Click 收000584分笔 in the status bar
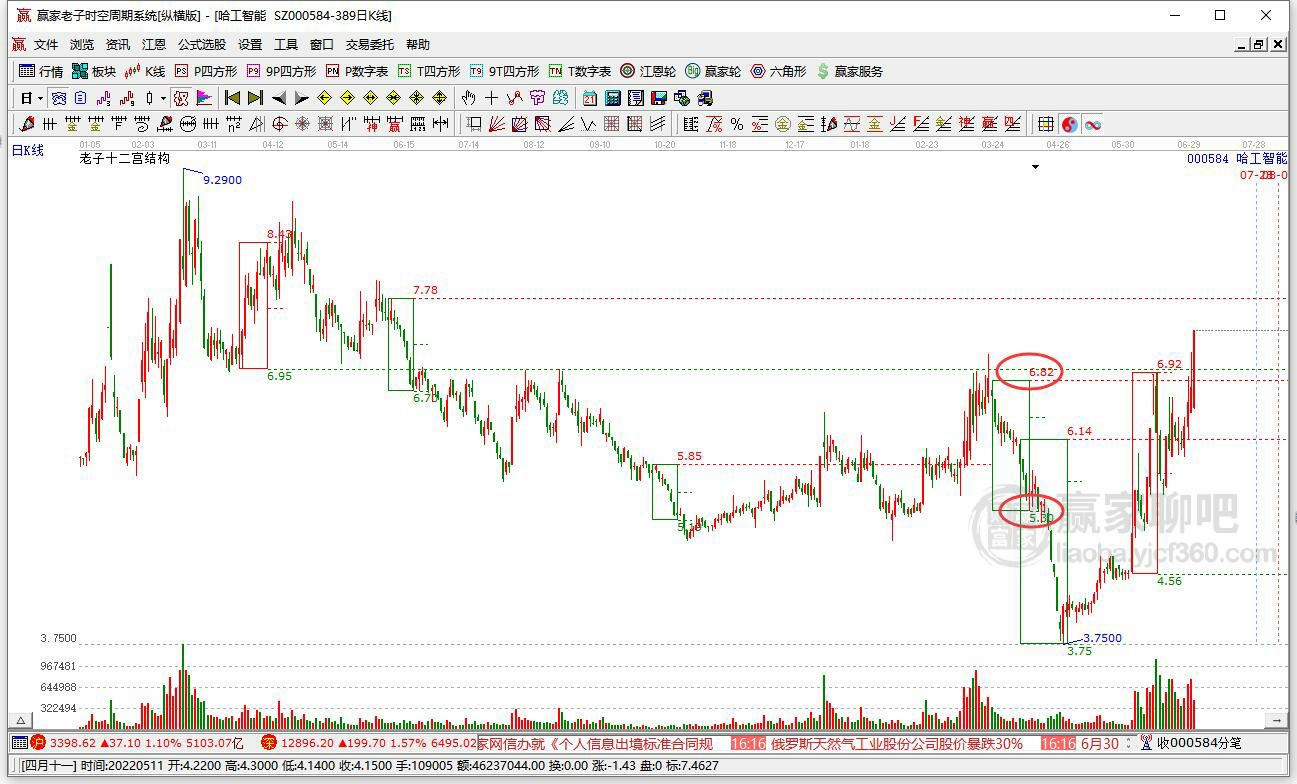This screenshot has height=784, width=1297. [x=1199, y=743]
